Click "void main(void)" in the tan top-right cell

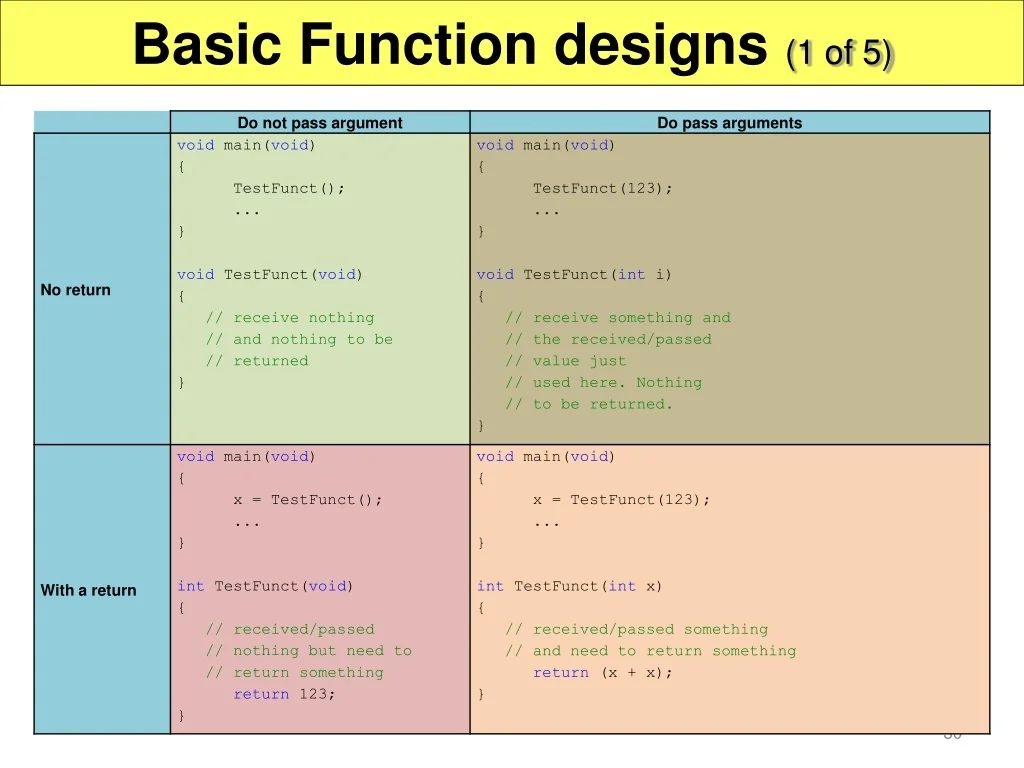pos(546,145)
